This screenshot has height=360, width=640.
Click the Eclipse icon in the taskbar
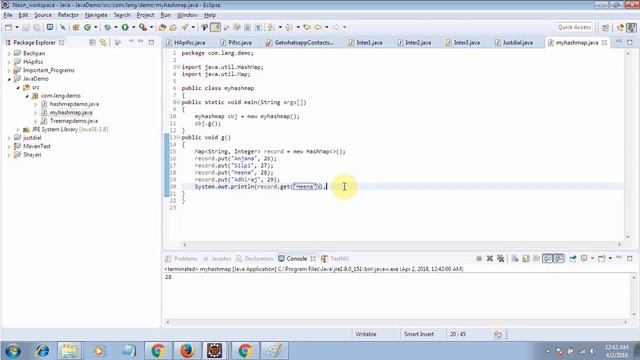click(214, 351)
